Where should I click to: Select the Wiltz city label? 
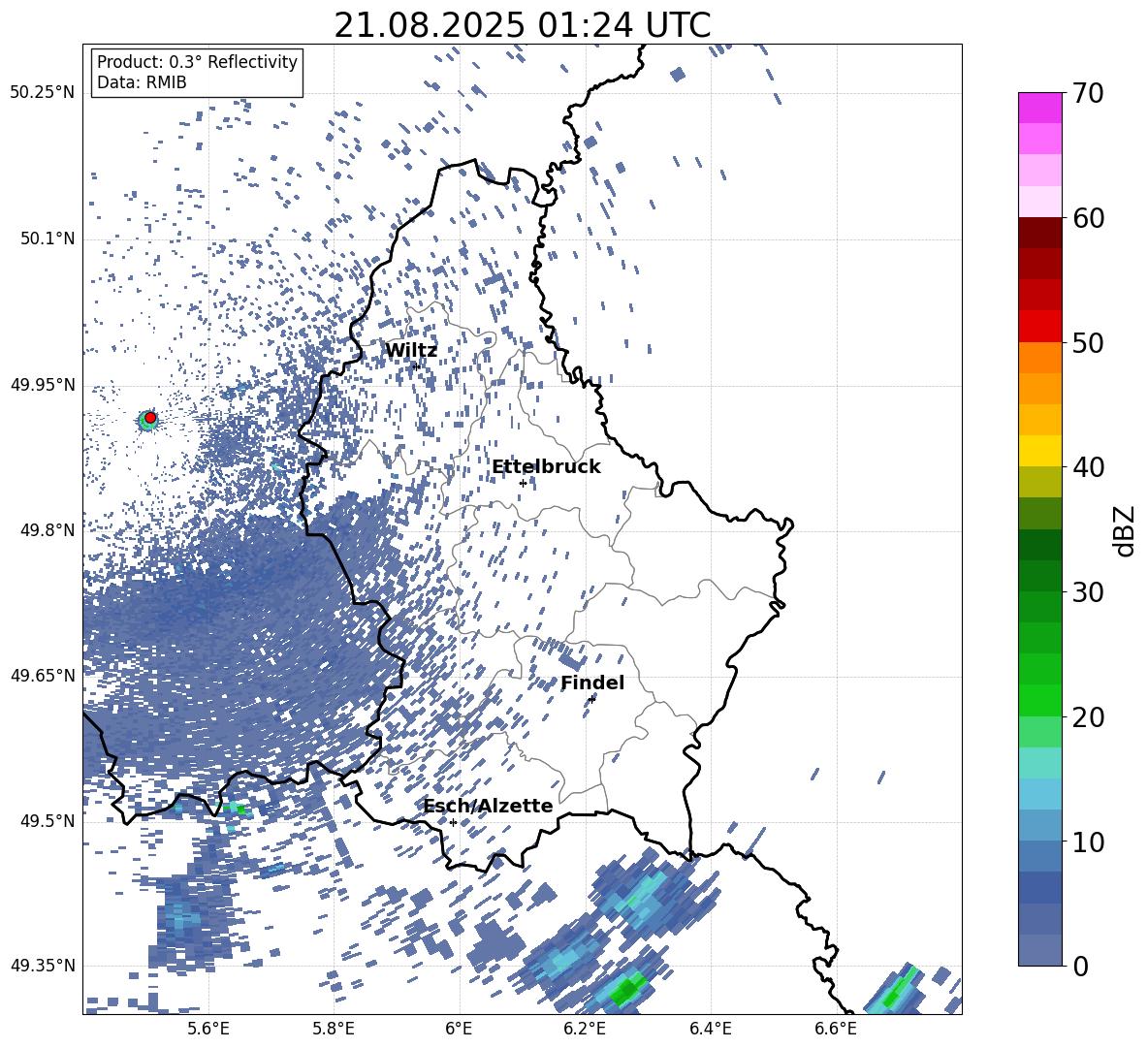tap(411, 351)
